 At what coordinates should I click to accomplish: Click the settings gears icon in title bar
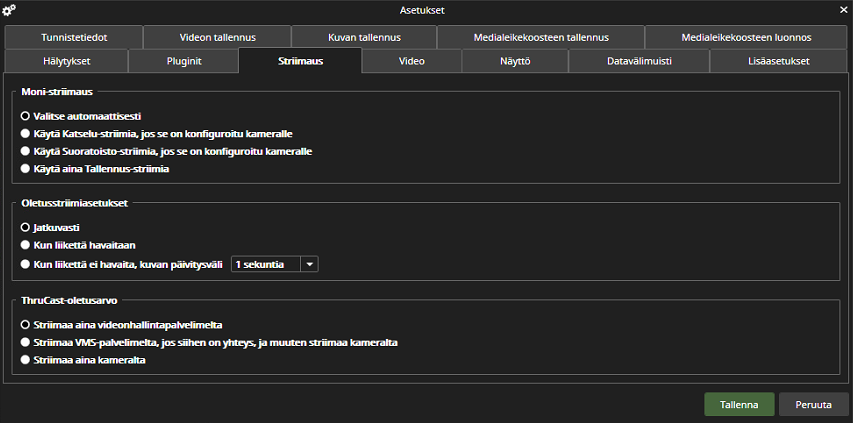[x=9, y=10]
